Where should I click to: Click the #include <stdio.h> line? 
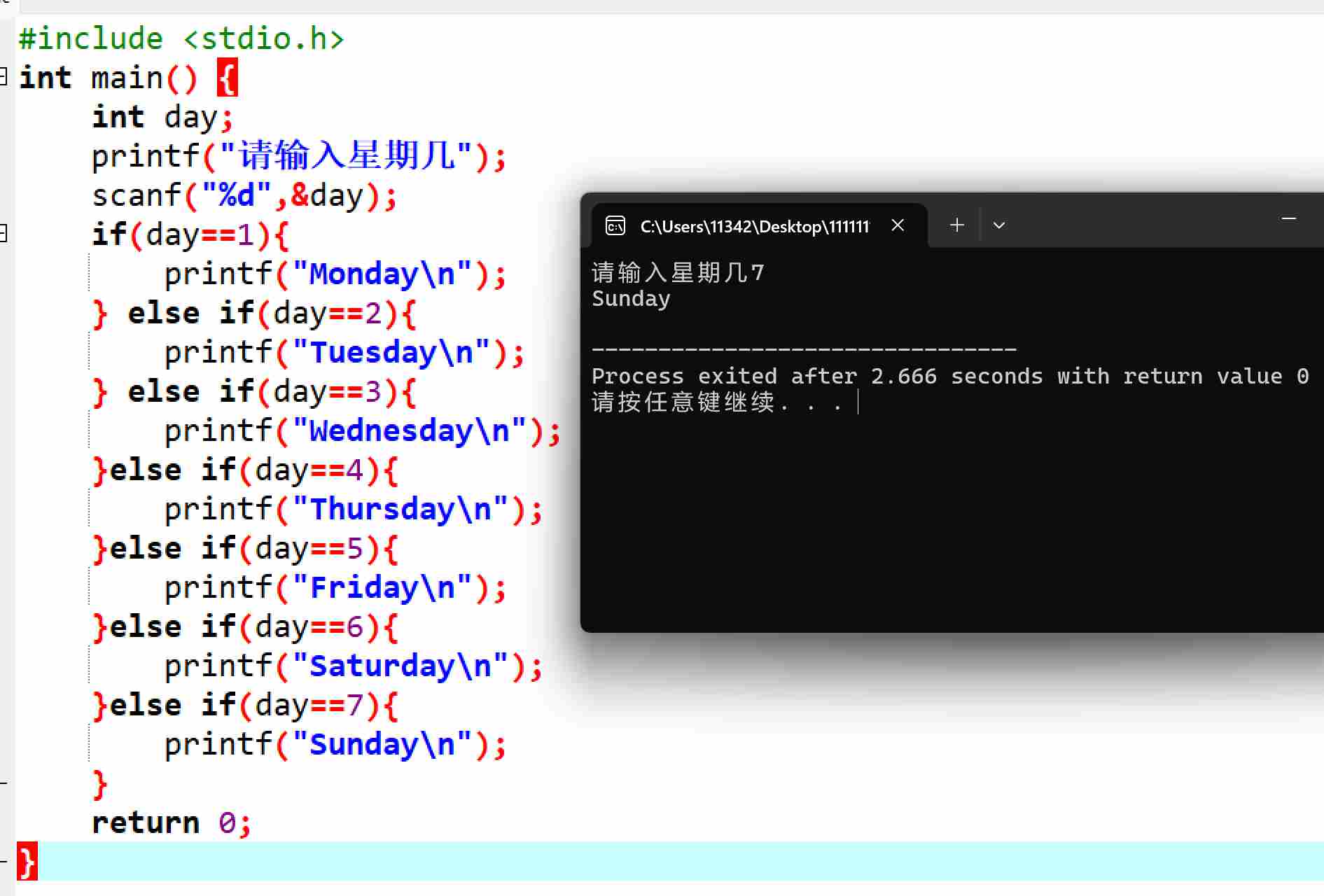click(x=182, y=38)
